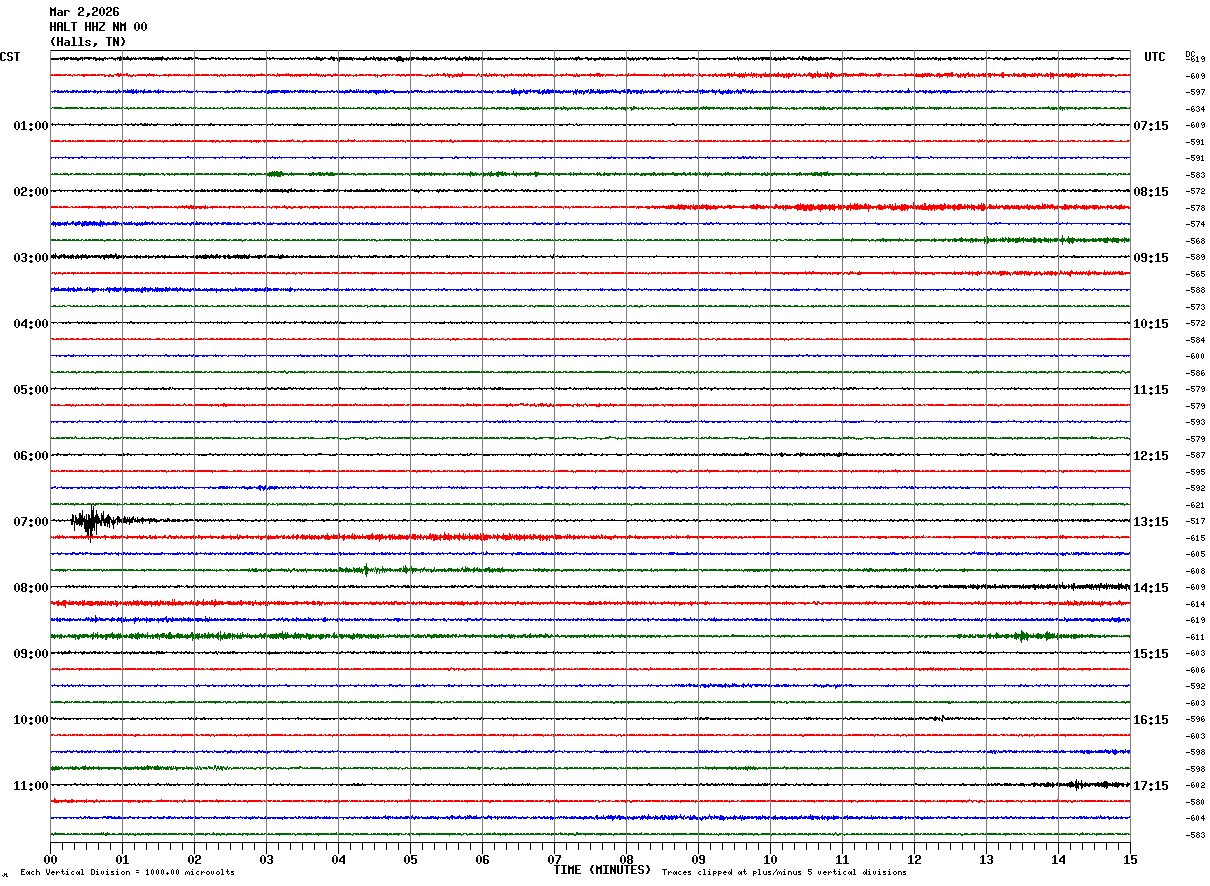
Task: Click the location label (Halls, TN)
Action: tap(88, 42)
